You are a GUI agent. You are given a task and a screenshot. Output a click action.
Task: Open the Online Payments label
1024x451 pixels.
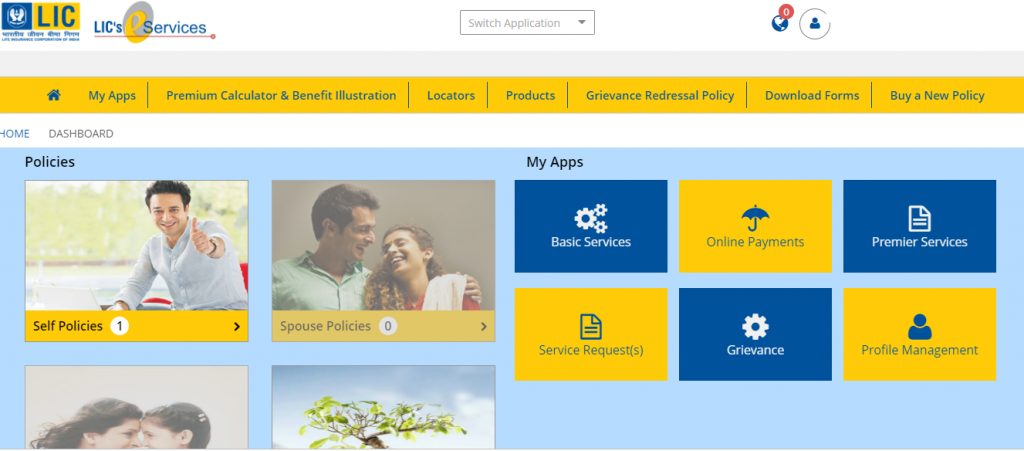pyautogui.click(x=755, y=242)
